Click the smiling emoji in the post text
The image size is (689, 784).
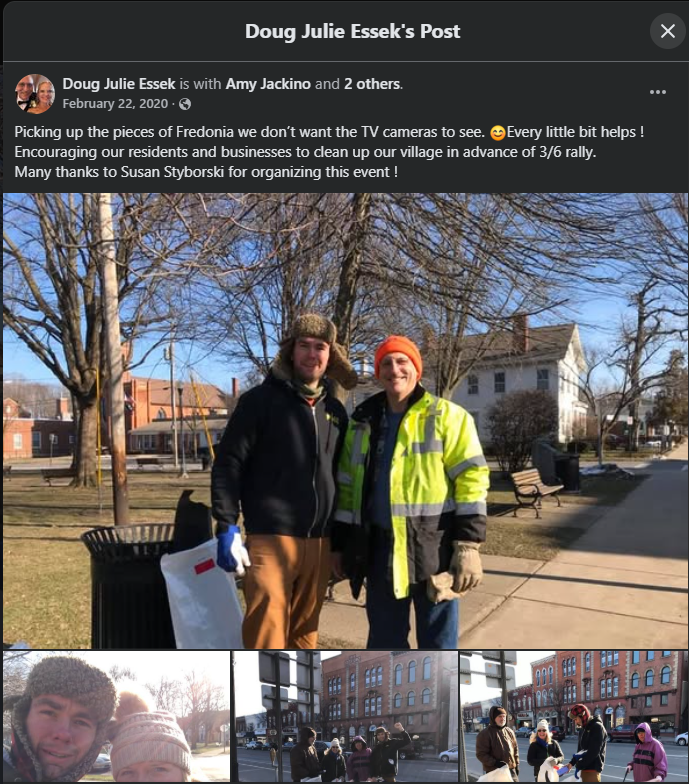[498, 132]
